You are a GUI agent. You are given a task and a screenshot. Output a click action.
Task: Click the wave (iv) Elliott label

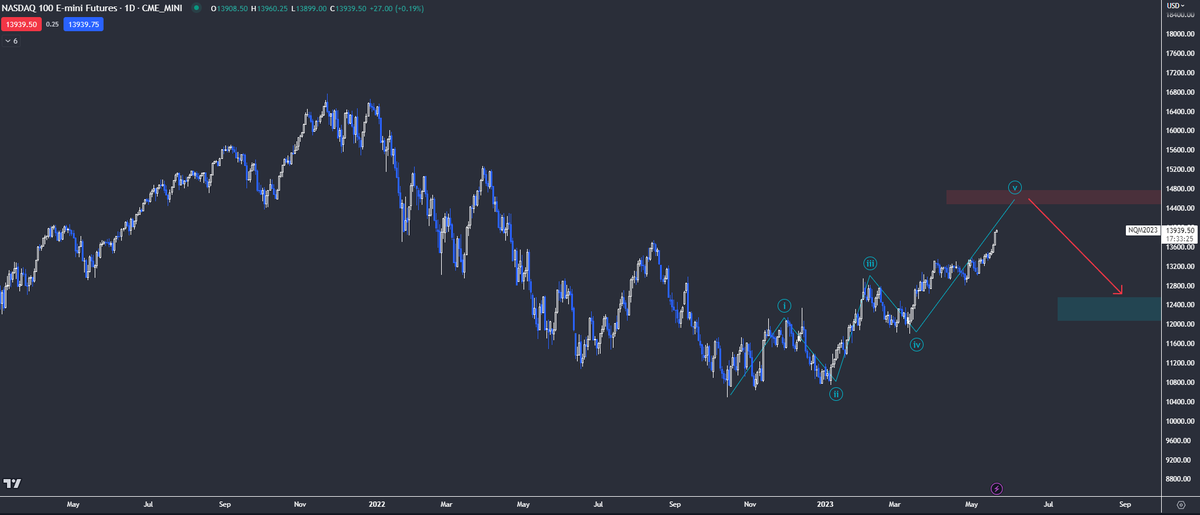pos(916,344)
